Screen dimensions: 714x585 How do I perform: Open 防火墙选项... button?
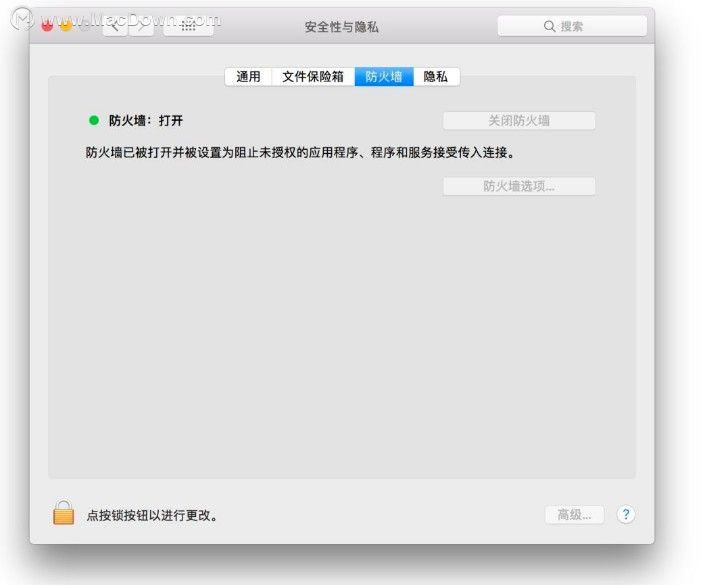(x=519, y=186)
